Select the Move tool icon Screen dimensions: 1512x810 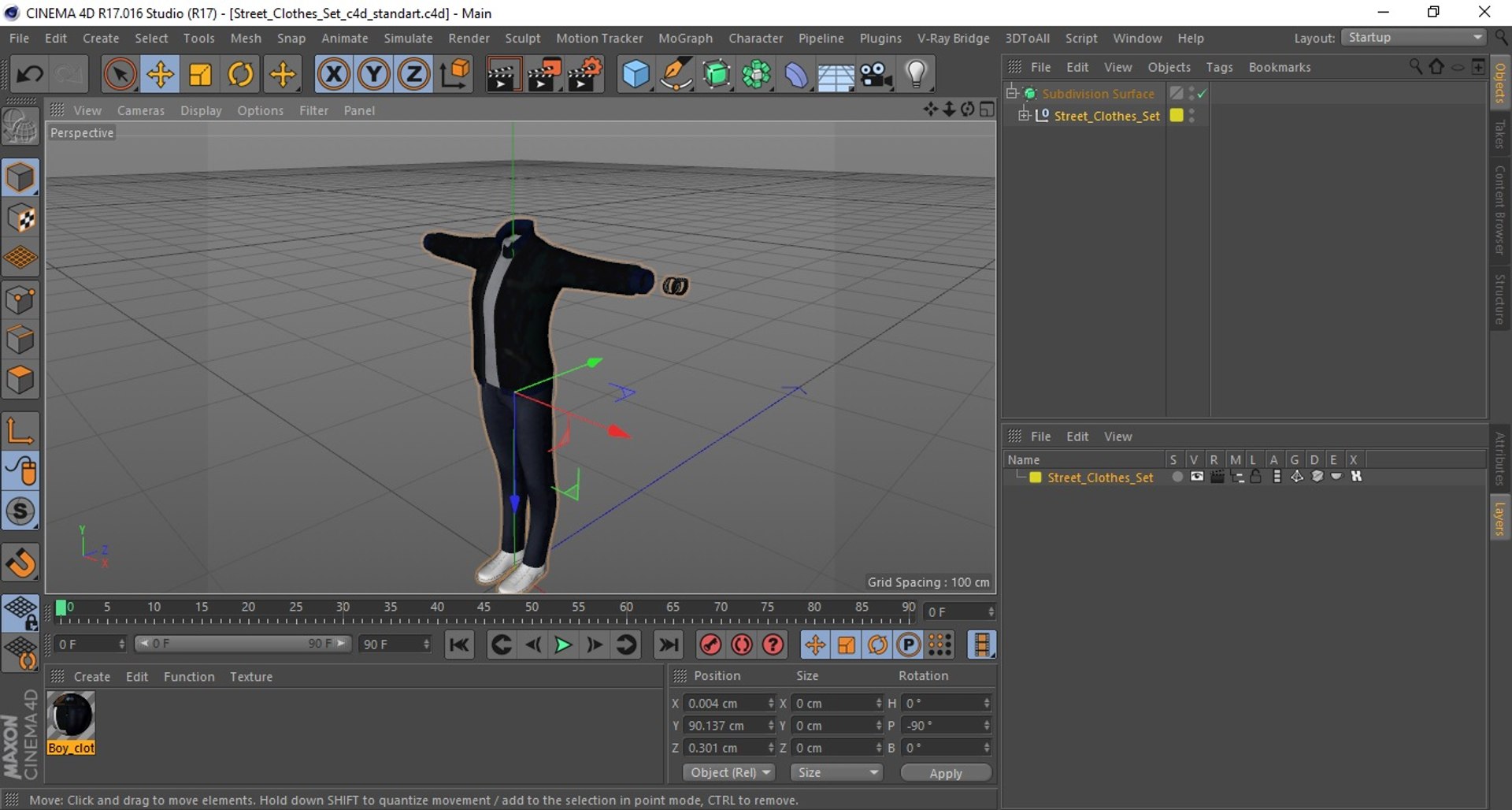tap(160, 74)
